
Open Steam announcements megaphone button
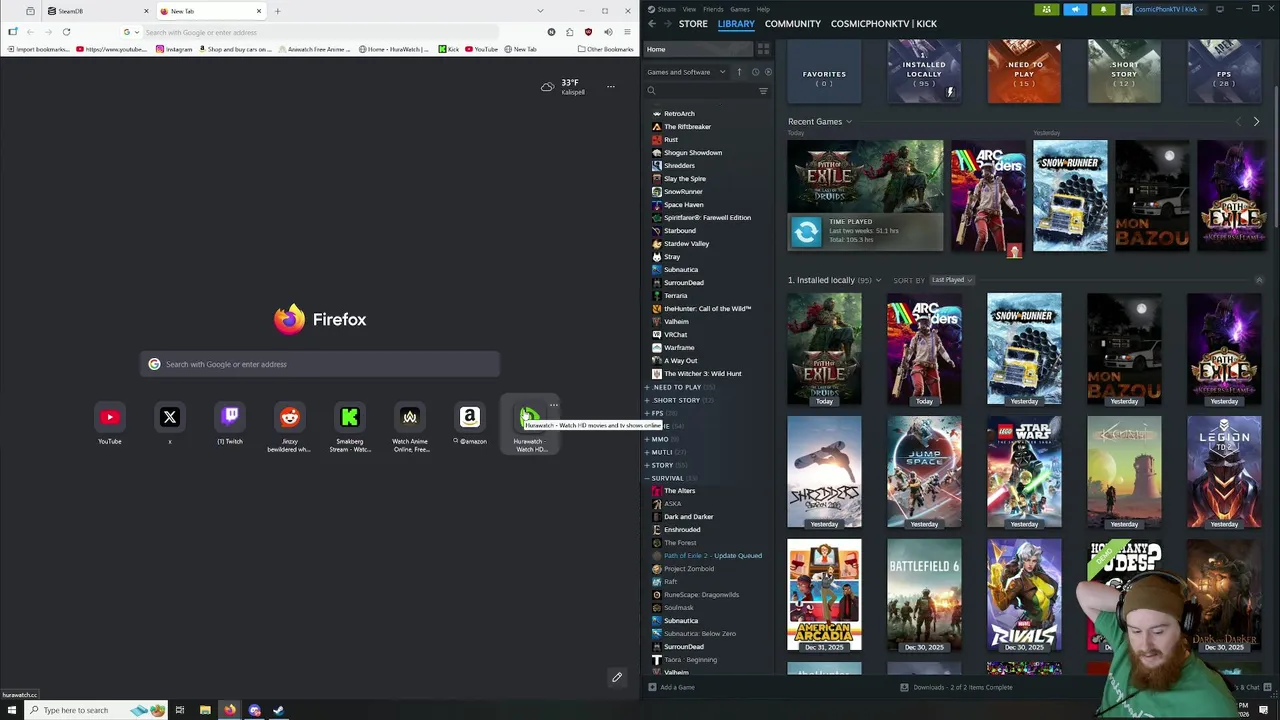1075,9
